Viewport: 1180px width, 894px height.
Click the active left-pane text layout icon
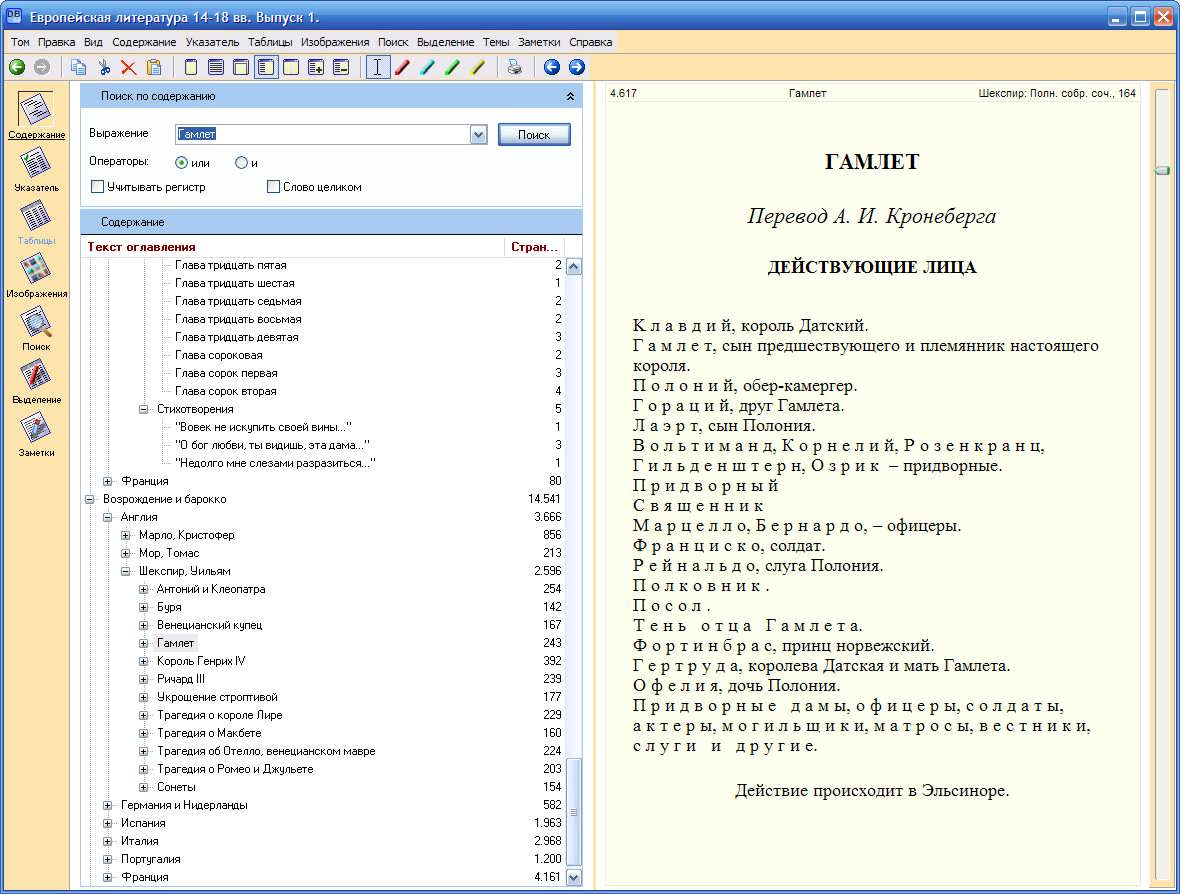click(266, 67)
